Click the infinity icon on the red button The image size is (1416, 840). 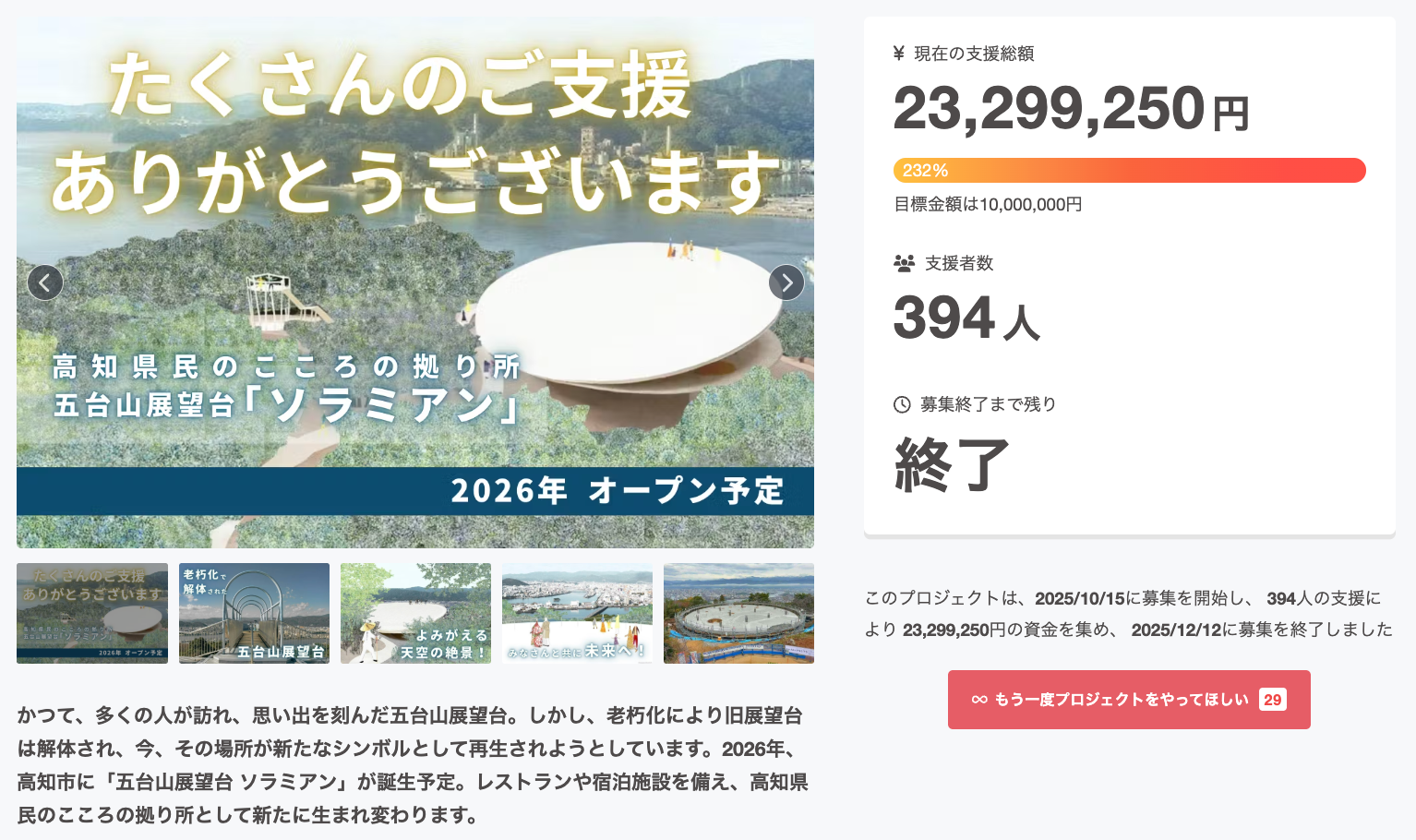point(979,700)
